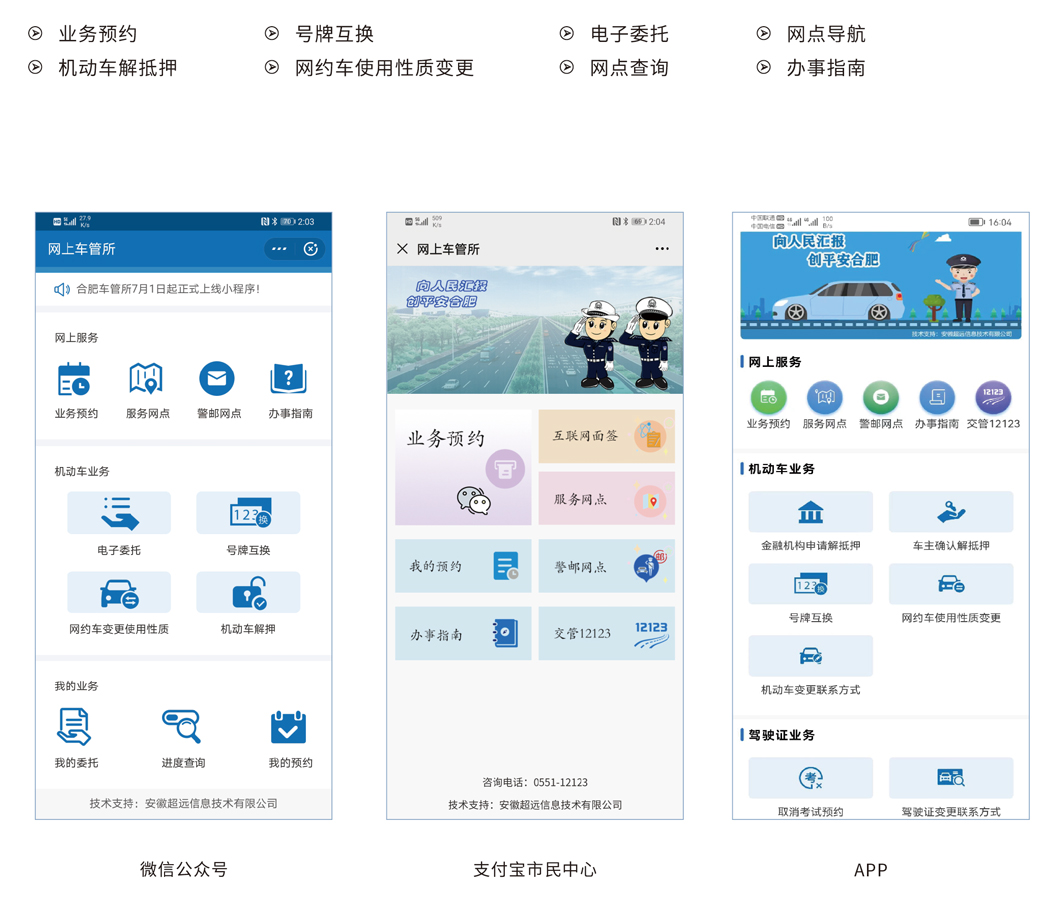Open three-dot menu in Alipay header
Image resolution: width=1059 pixels, height=900 pixels.
coord(662,249)
